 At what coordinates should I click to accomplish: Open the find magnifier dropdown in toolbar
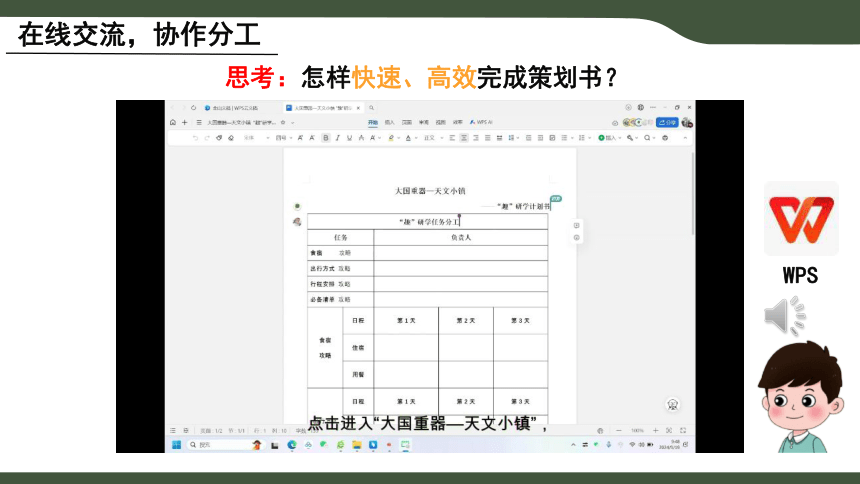[x=650, y=138]
